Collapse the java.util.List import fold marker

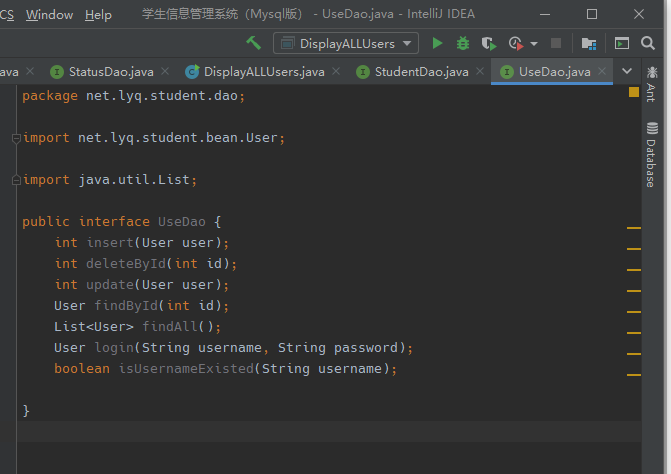click(16, 180)
